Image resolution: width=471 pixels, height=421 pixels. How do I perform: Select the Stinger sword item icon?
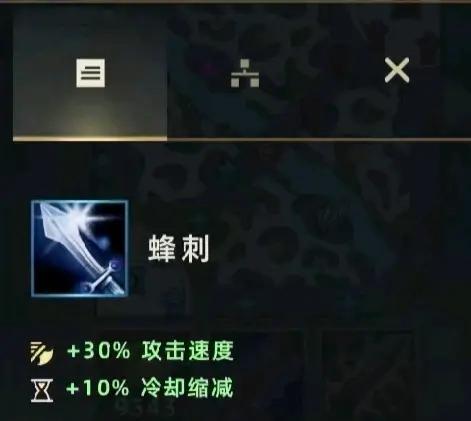(x=80, y=248)
